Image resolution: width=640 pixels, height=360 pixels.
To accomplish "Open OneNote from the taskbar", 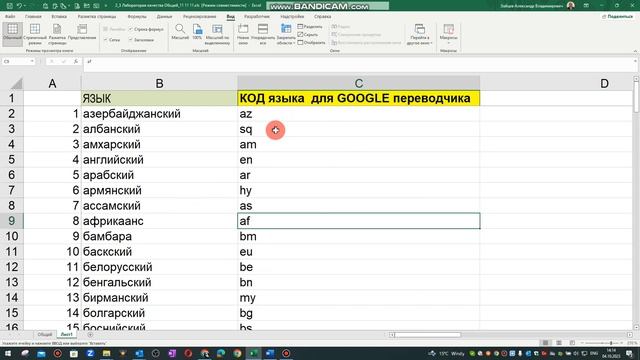I will (172, 353).
